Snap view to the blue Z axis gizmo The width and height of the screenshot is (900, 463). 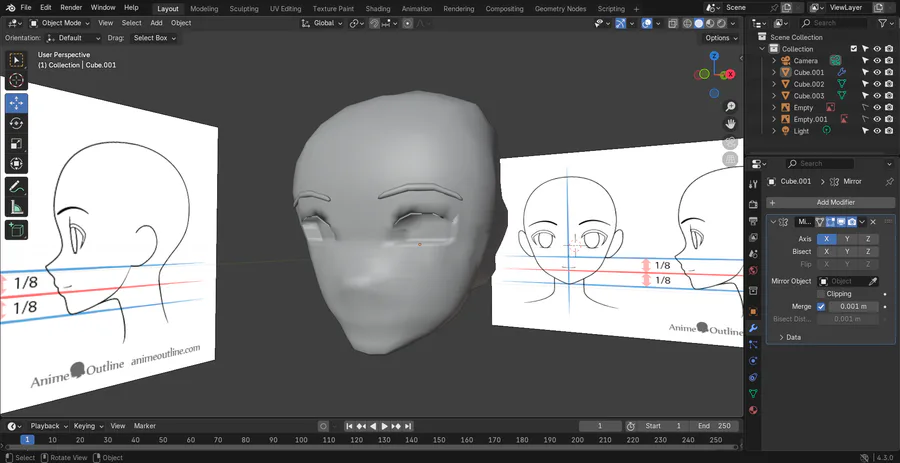click(x=714, y=56)
